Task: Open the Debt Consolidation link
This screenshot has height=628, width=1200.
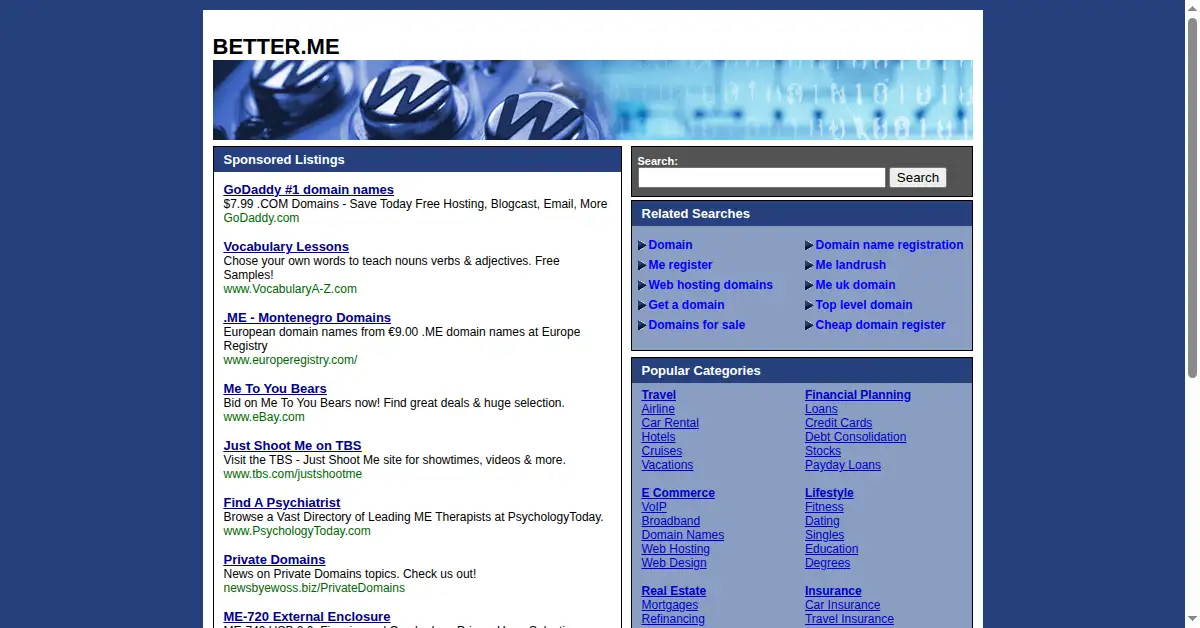Action: click(855, 437)
